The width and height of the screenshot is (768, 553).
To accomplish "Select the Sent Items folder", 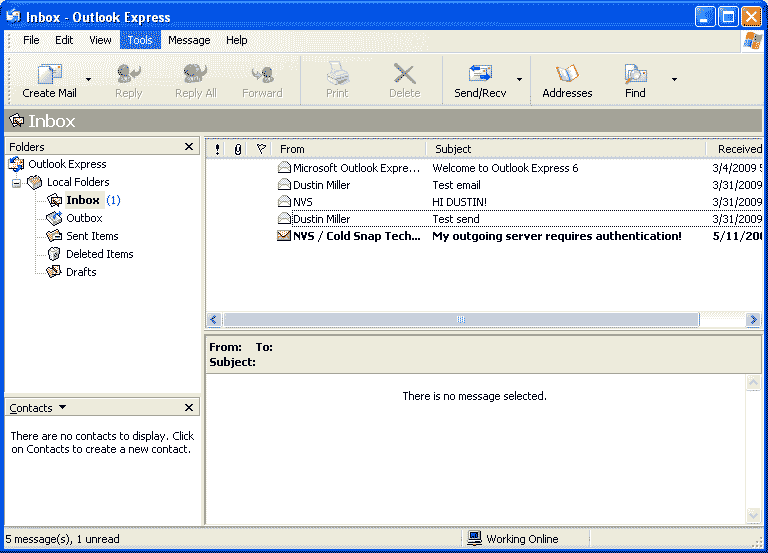I will tap(92, 236).
